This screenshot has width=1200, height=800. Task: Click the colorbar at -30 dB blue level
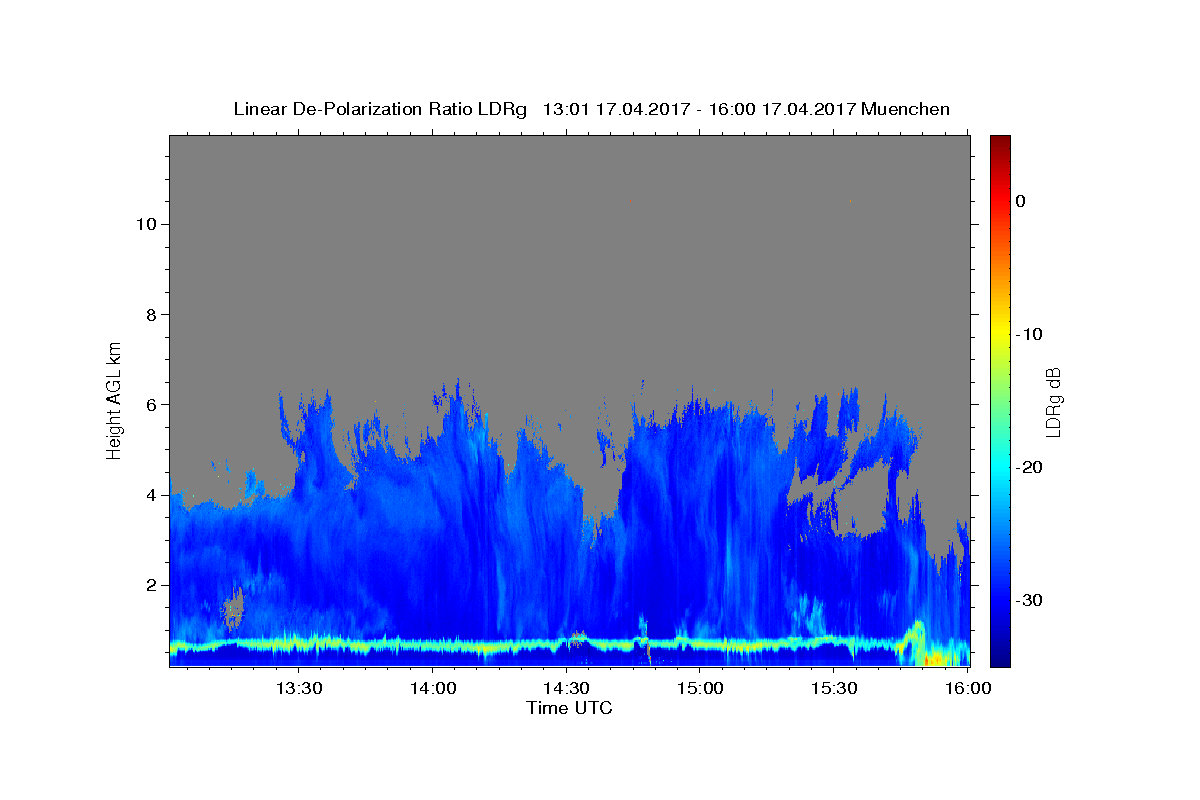[1000, 600]
